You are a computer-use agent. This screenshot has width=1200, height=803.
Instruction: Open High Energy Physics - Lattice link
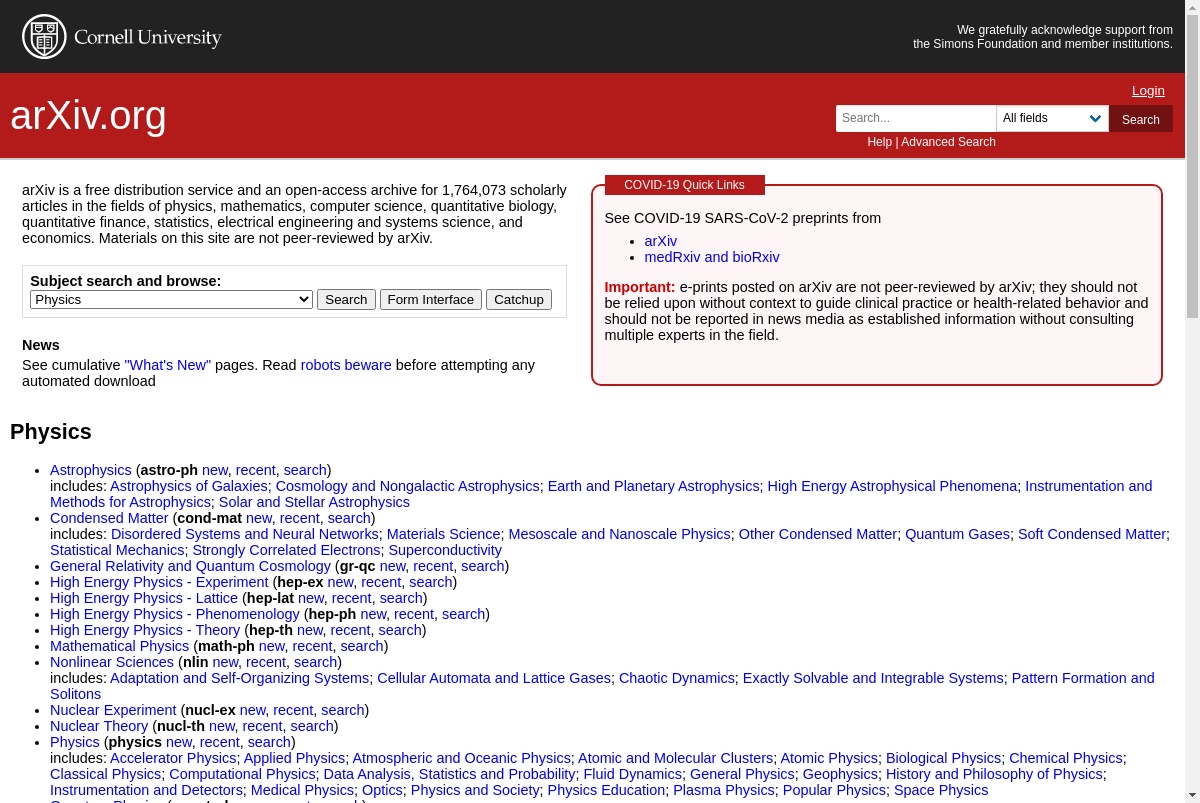tap(144, 598)
